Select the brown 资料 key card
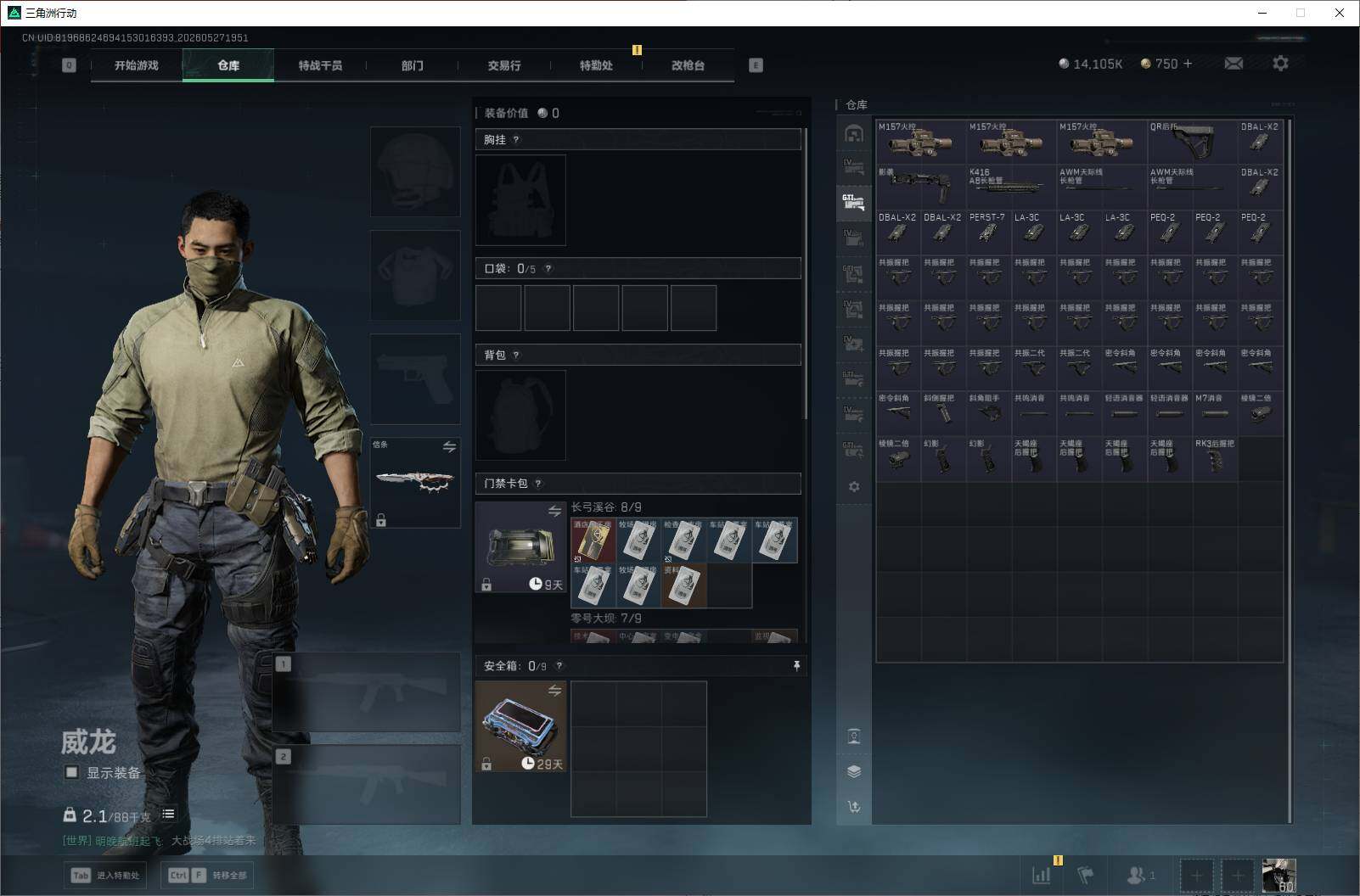The image size is (1360, 896). (684, 586)
